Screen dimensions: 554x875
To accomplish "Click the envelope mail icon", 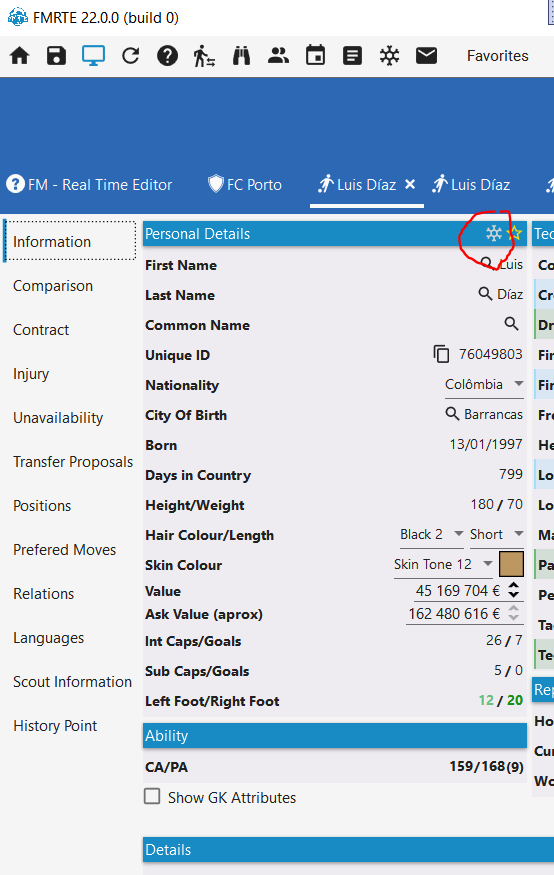I will click(426, 56).
